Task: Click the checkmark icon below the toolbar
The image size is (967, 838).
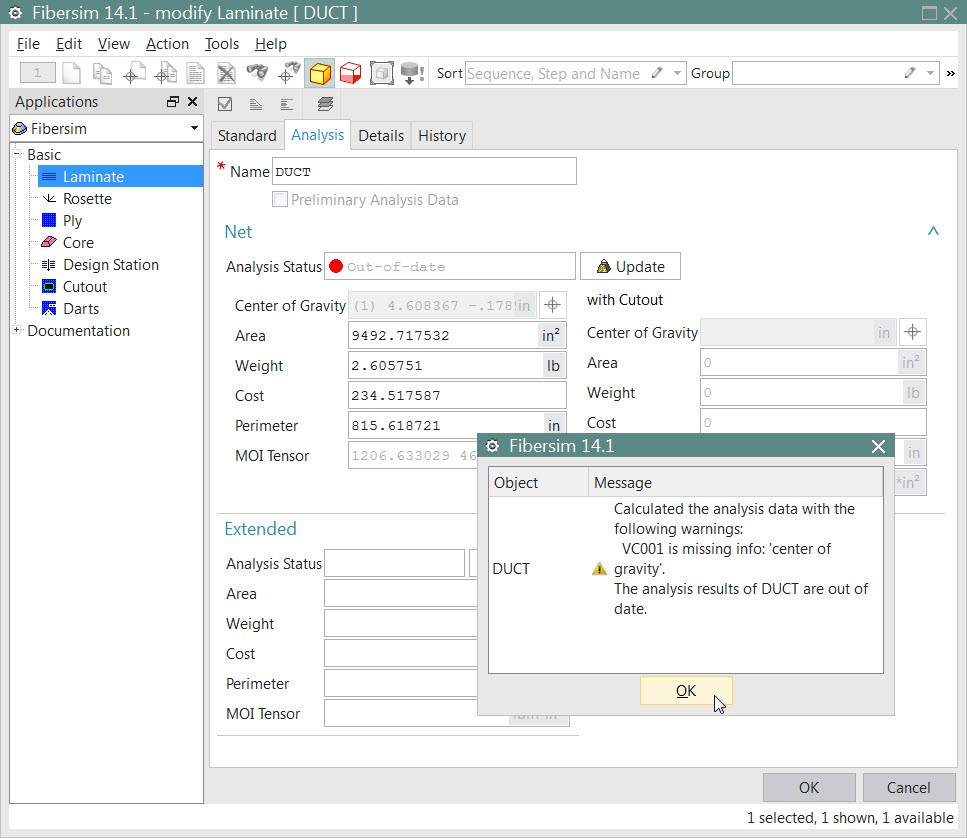Action: point(224,104)
